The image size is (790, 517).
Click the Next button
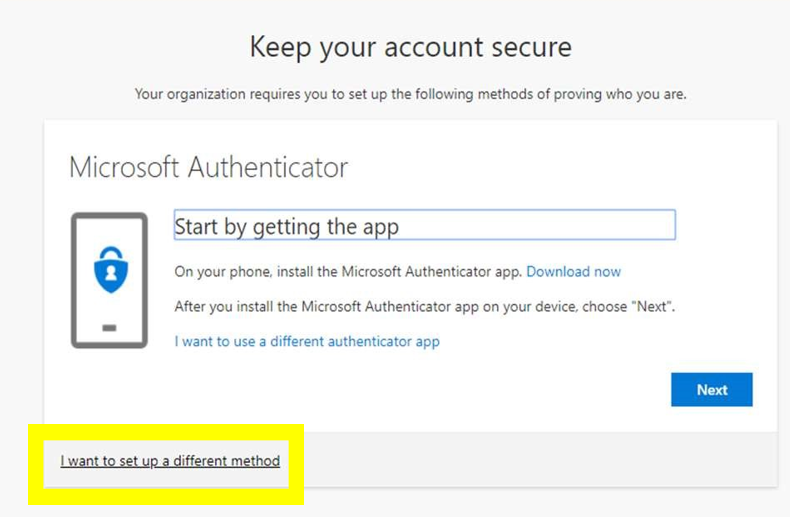[x=711, y=390]
